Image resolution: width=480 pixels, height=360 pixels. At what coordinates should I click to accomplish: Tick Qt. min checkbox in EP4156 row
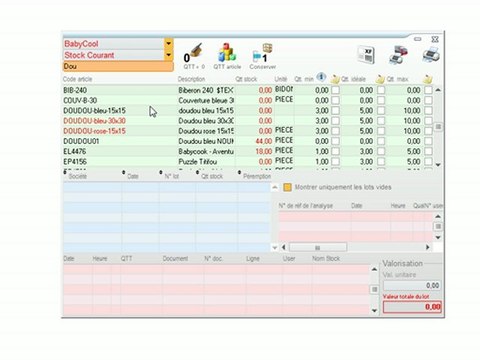pyautogui.click(x=336, y=162)
